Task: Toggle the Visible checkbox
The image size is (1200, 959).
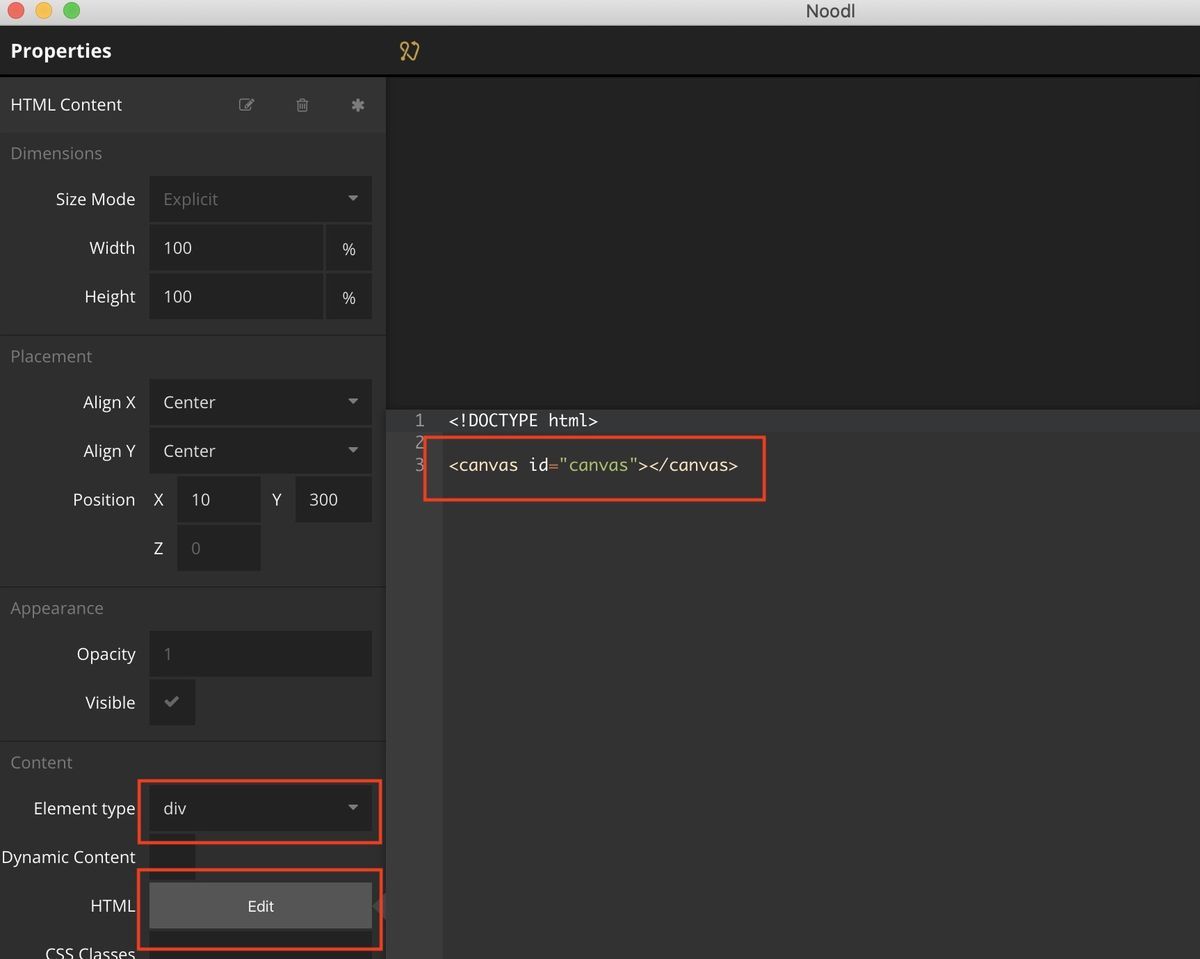Action: click(172, 702)
